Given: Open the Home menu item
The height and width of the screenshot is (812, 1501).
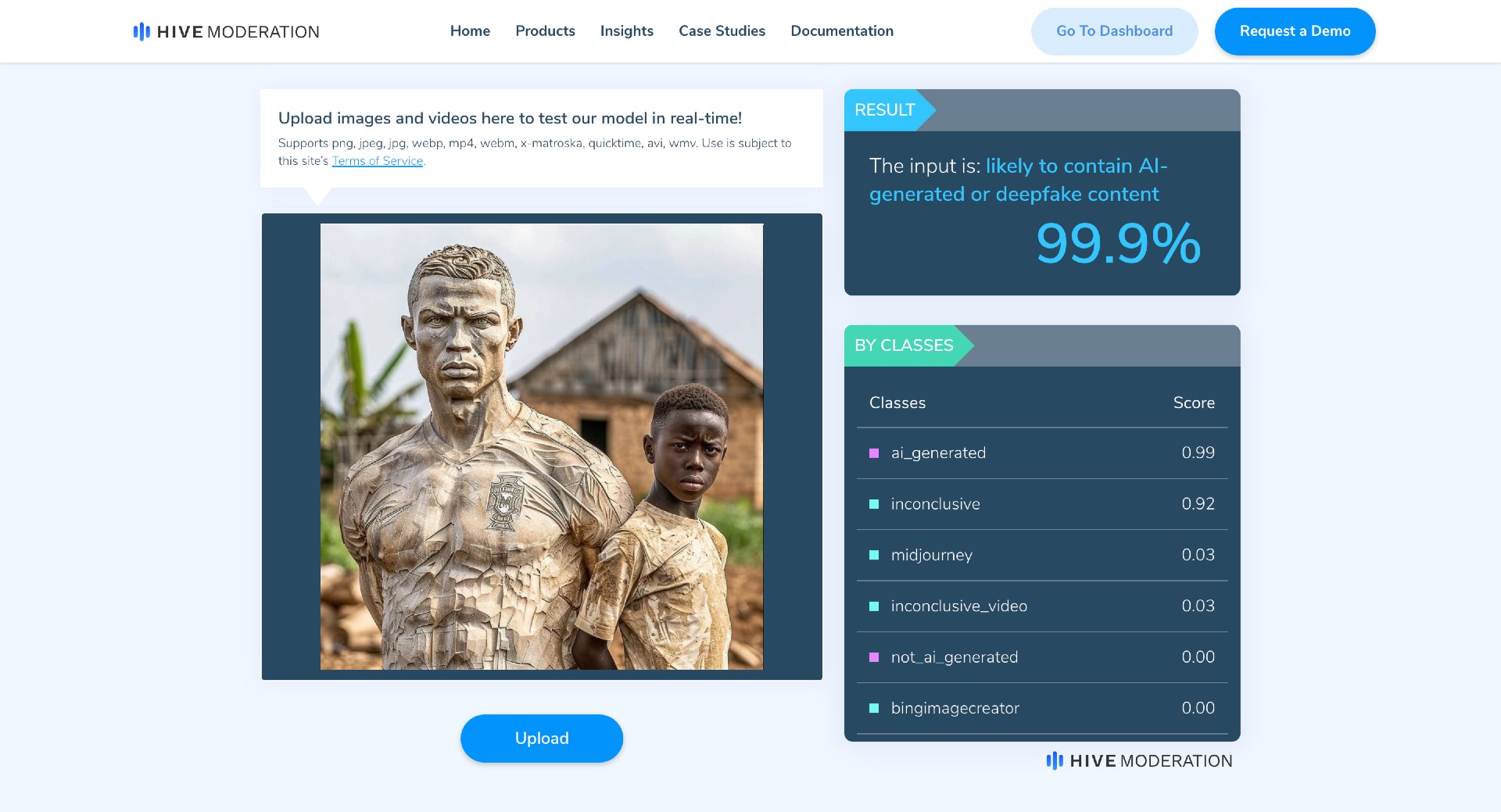Looking at the screenshot, I should click(x=470, y=31).
